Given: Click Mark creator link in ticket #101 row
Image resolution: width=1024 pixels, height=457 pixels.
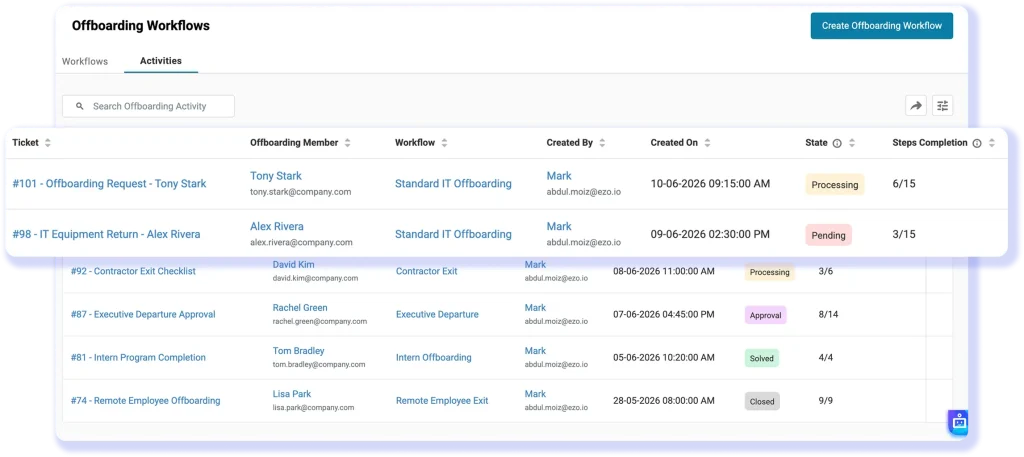Looking at the screenshot, I should 559,176.
